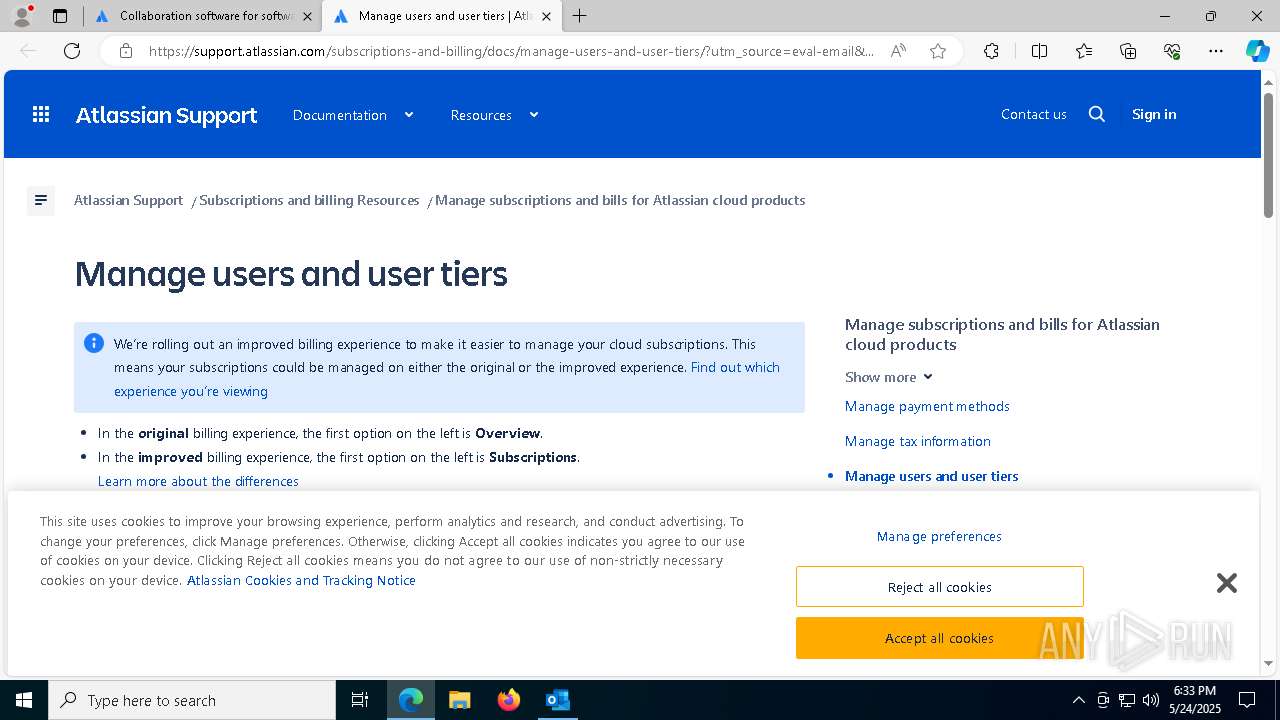Open a new tab with plus button
The height and width of the screenshot is (720, 1280).
[x=579, y=16]
